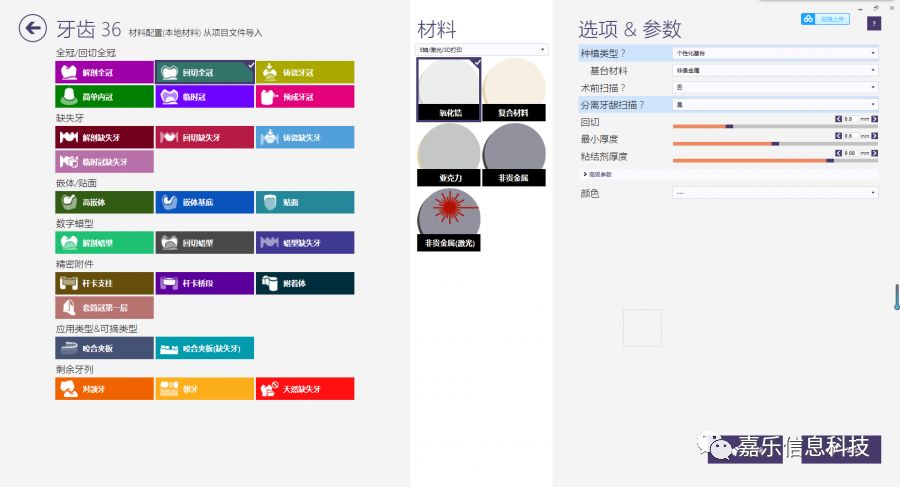
Task: Pick the 解剖缺失牙 anatomic pontic tile
Action: coord(104,137)
